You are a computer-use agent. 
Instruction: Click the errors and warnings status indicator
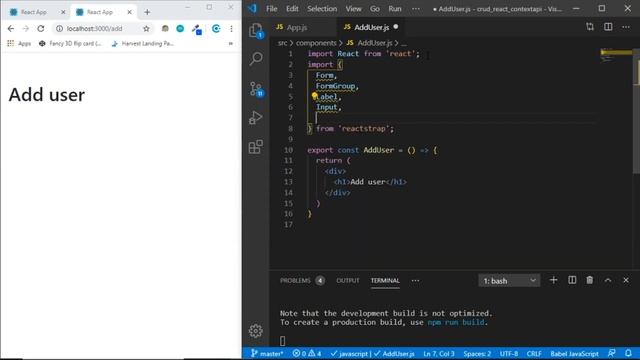tap(307, 353)
